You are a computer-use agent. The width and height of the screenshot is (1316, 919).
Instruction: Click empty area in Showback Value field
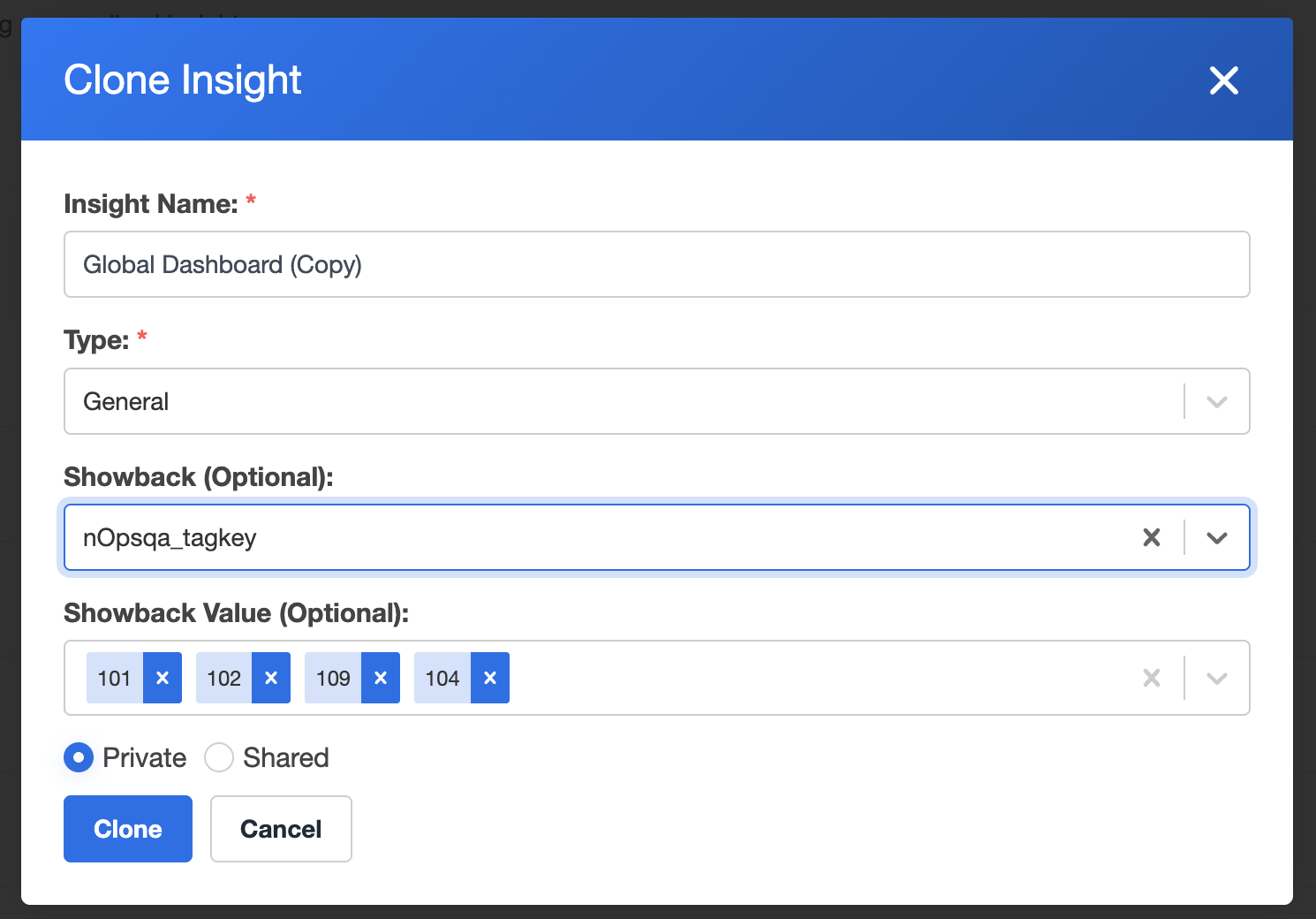click(x=821, y=678)
